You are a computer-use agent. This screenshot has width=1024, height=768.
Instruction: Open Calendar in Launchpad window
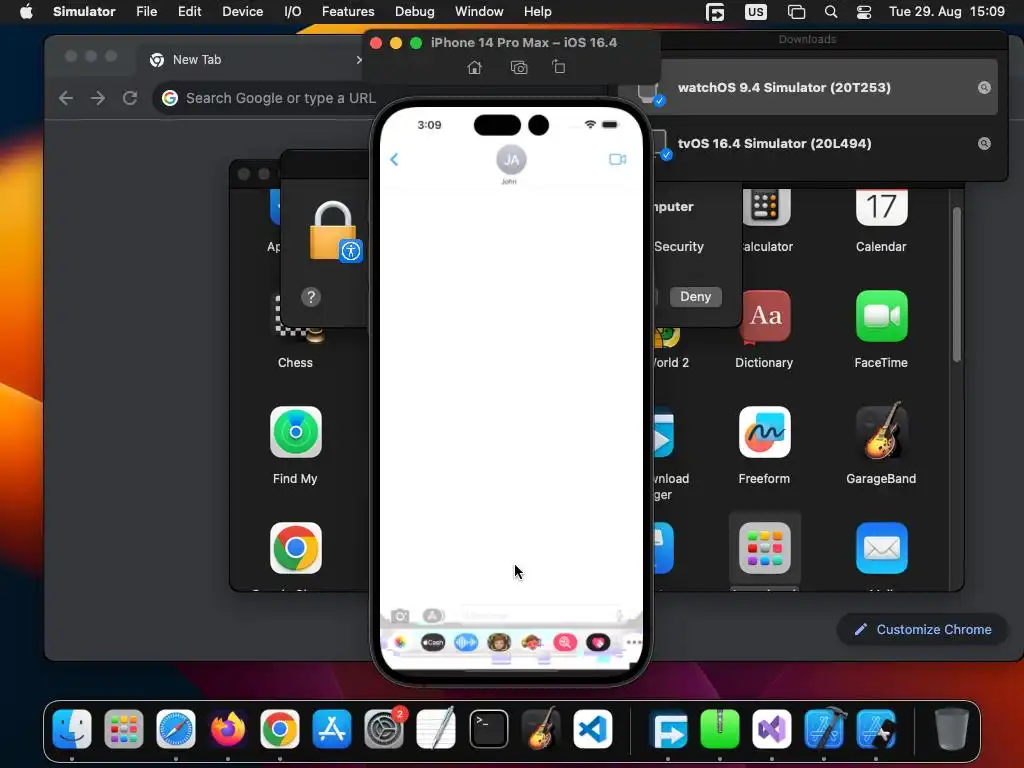881,221
